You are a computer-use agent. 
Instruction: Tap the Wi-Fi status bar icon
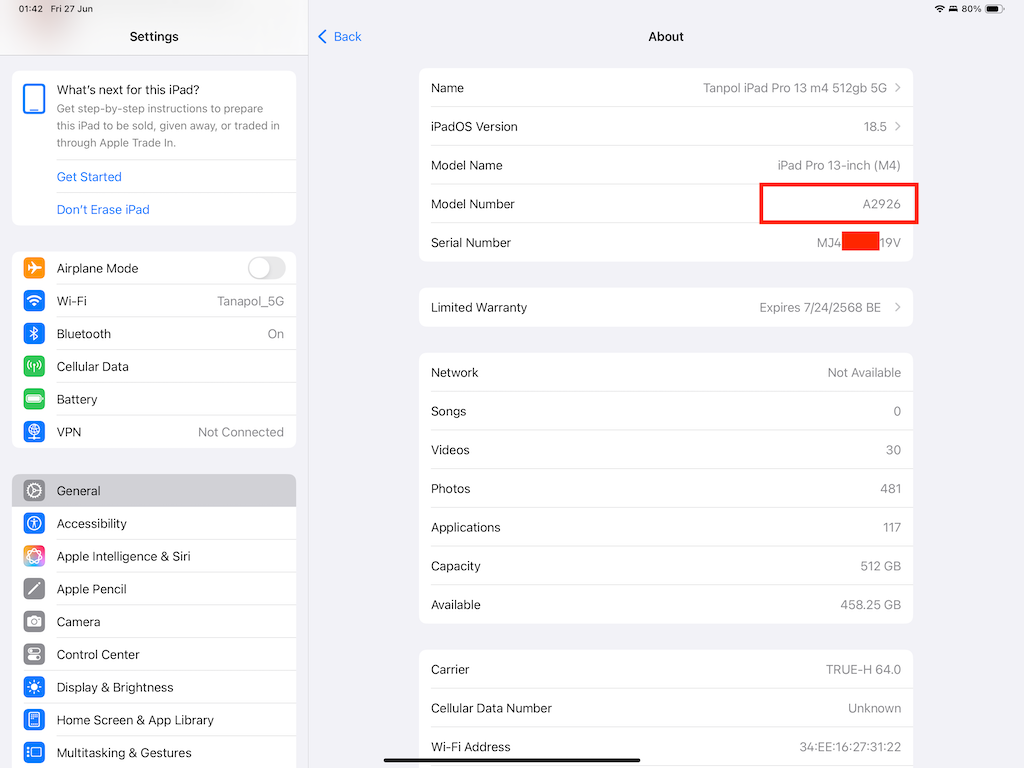pyautogui.click(x=939, y=8)
